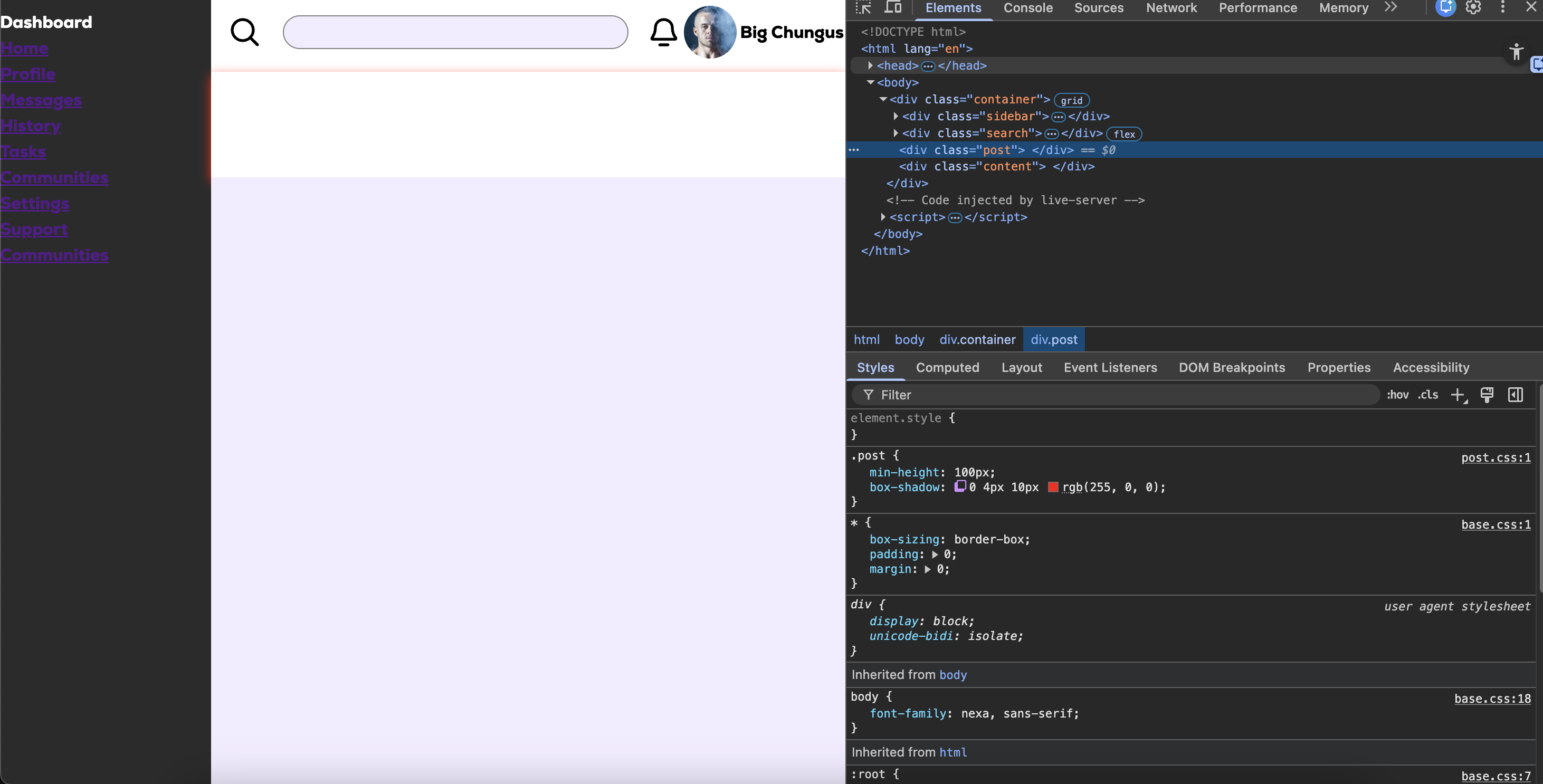This screenshot has height=784, width=1543.
Task: Open the Computed styles tab
Action: point(947,368)
